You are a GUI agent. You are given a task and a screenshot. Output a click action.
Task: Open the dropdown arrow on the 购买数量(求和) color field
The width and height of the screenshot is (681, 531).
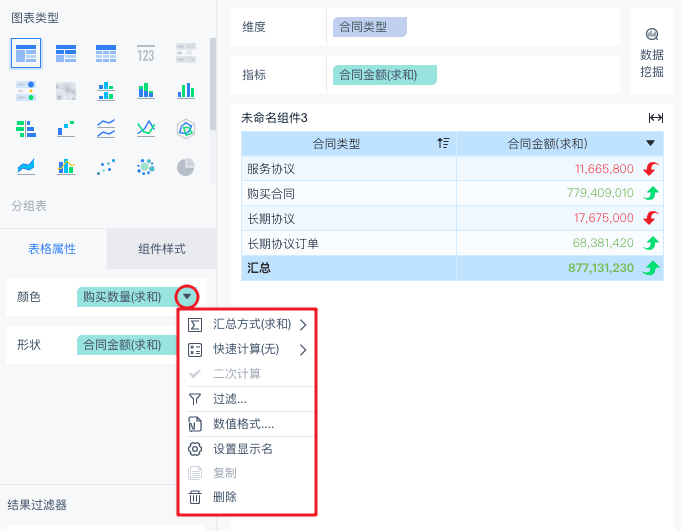click(x=187, y=297)
